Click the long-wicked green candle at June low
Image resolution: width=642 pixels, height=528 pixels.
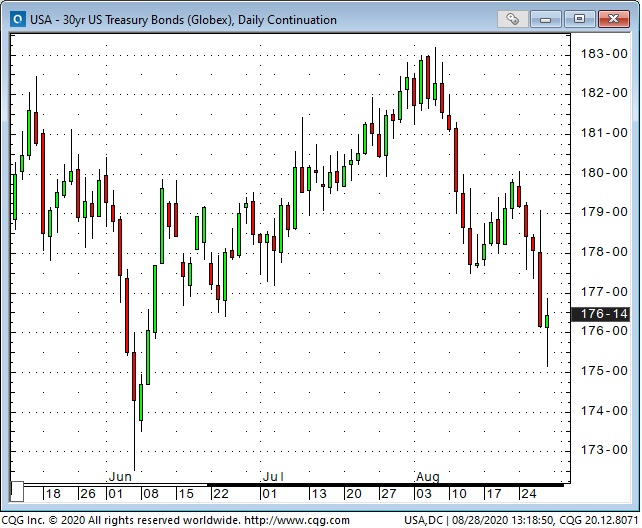pyautogui.click(x=141, y=402)
